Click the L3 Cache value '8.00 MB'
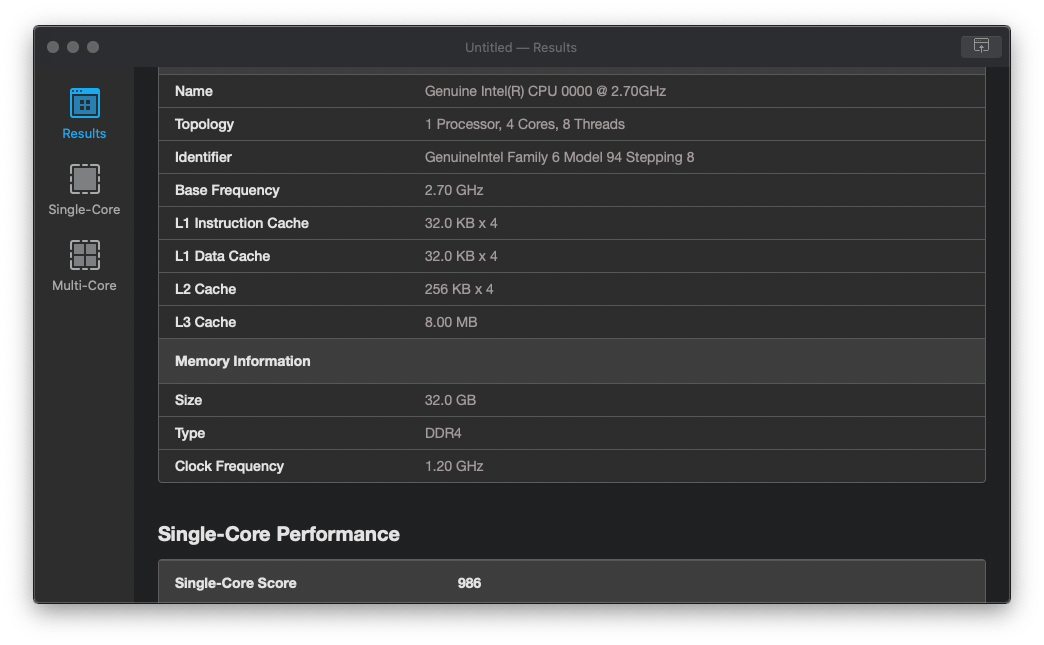Screen dimensions: 1044x645 [451, 322]
